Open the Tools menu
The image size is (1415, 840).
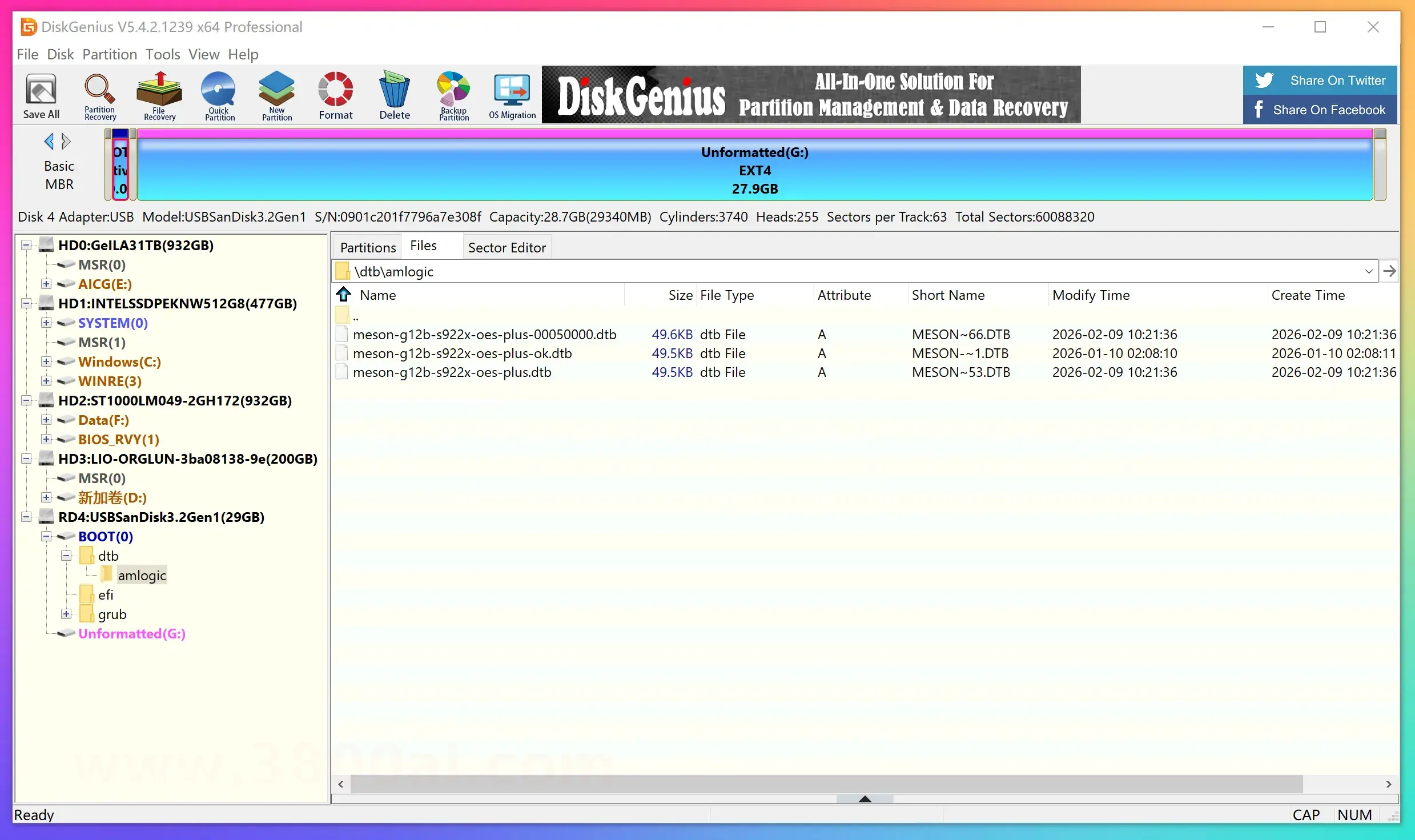click(163, 54)
